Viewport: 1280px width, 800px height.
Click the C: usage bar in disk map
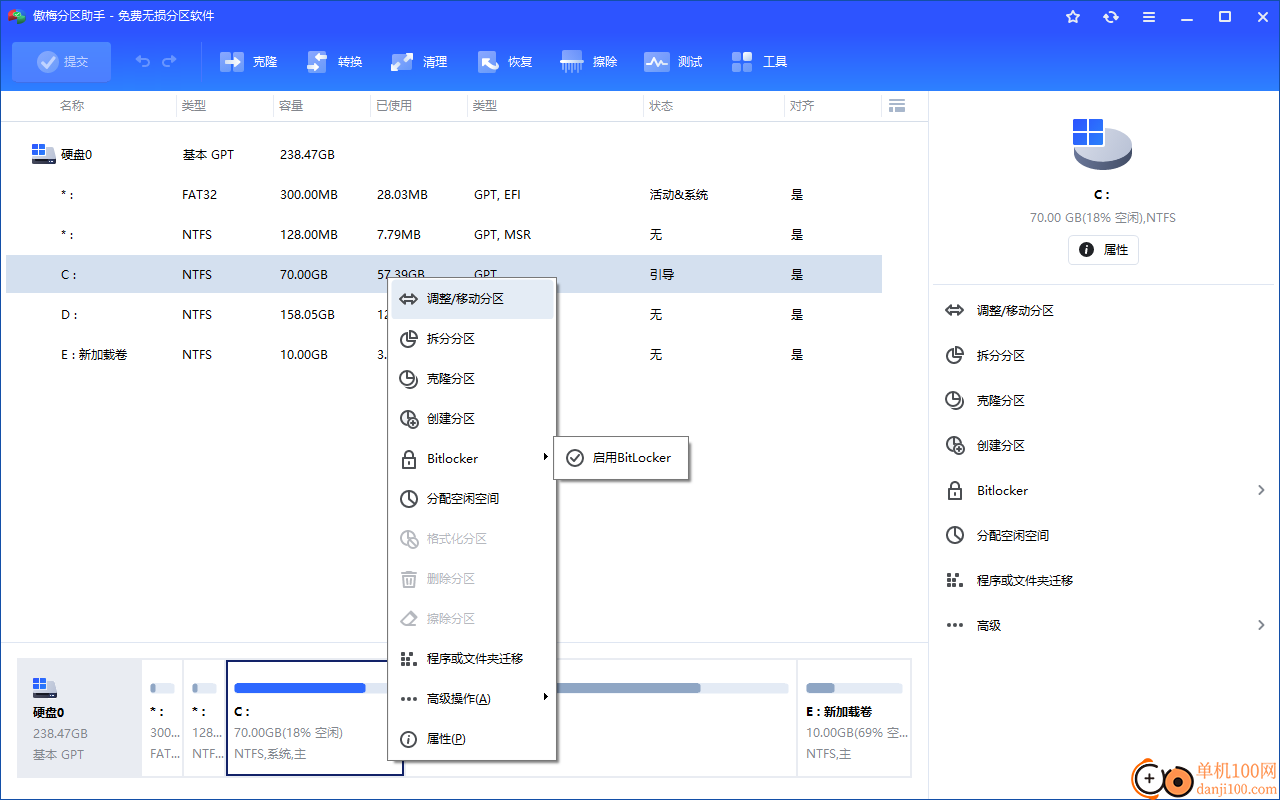(x=310, y=688)
